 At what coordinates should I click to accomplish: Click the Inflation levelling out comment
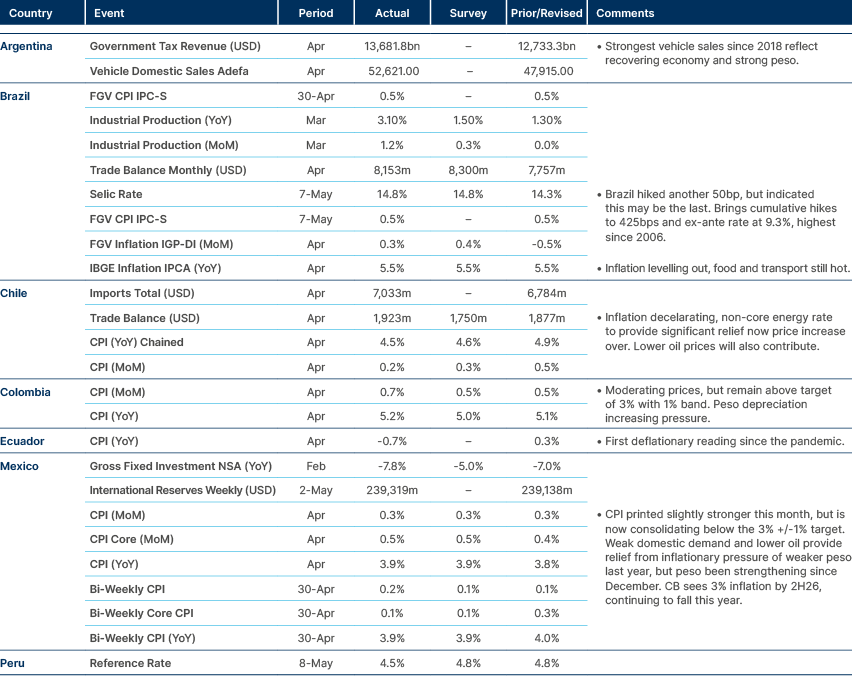(723, 268)
